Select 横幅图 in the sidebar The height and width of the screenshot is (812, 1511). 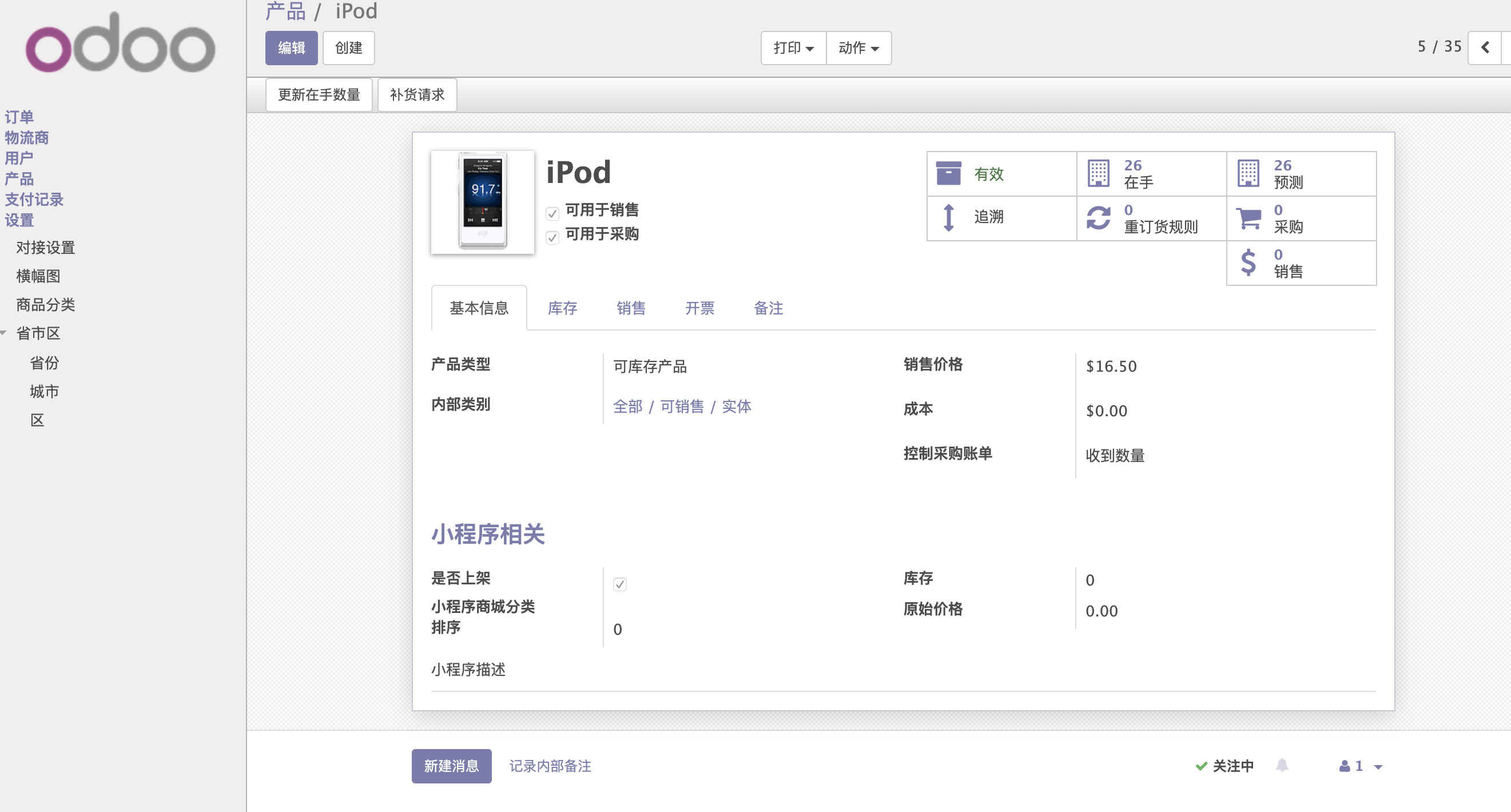[x=38, y=276]
